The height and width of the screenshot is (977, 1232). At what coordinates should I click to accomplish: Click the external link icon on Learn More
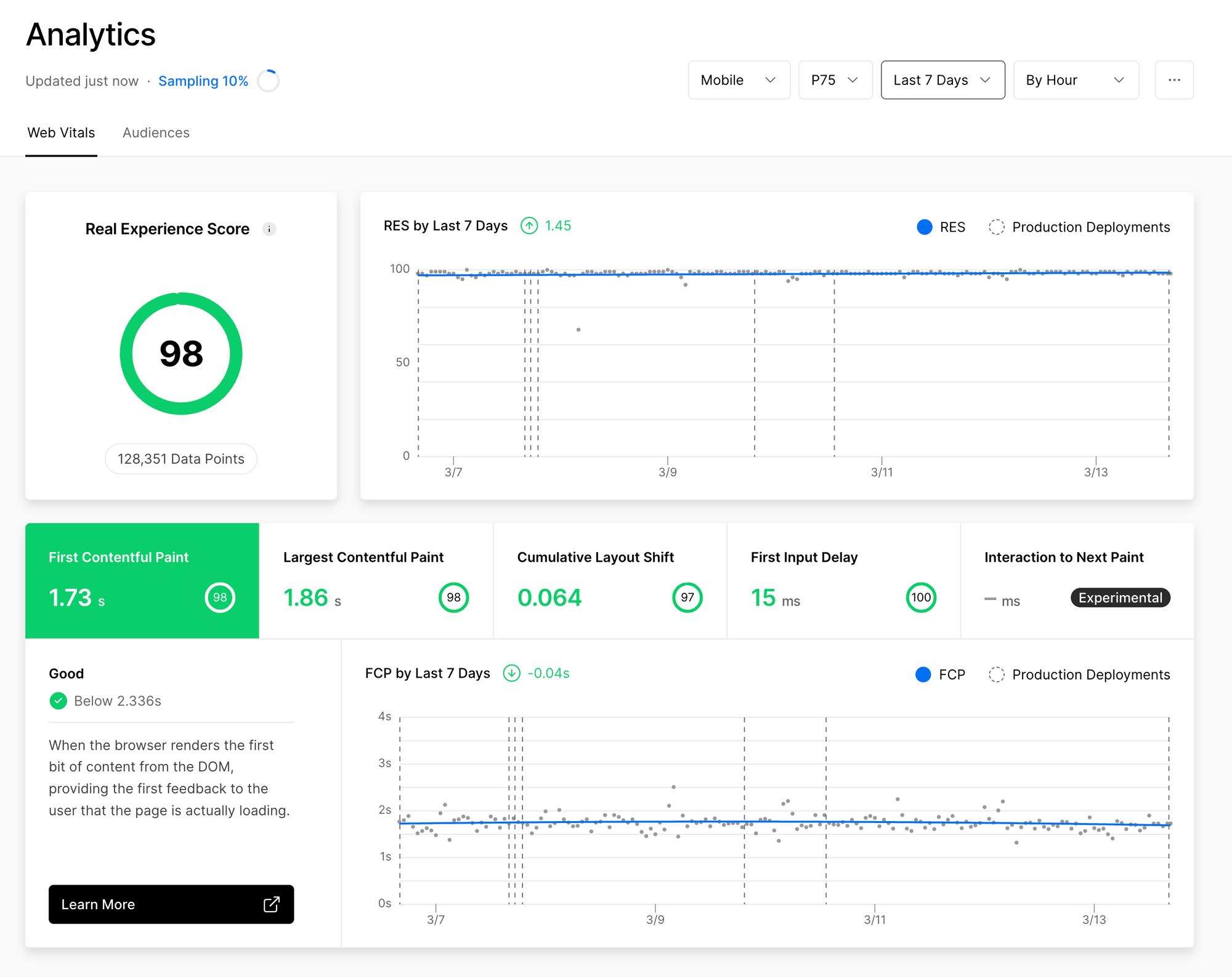coord(271,904)
